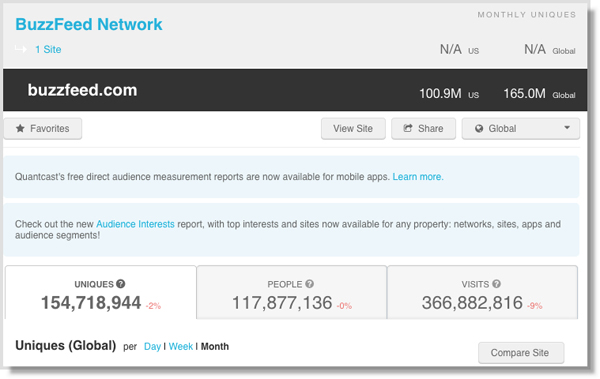This screenshot has height=379, width=600.
Task: Select the Month time period
Action: tap(215, 346)
